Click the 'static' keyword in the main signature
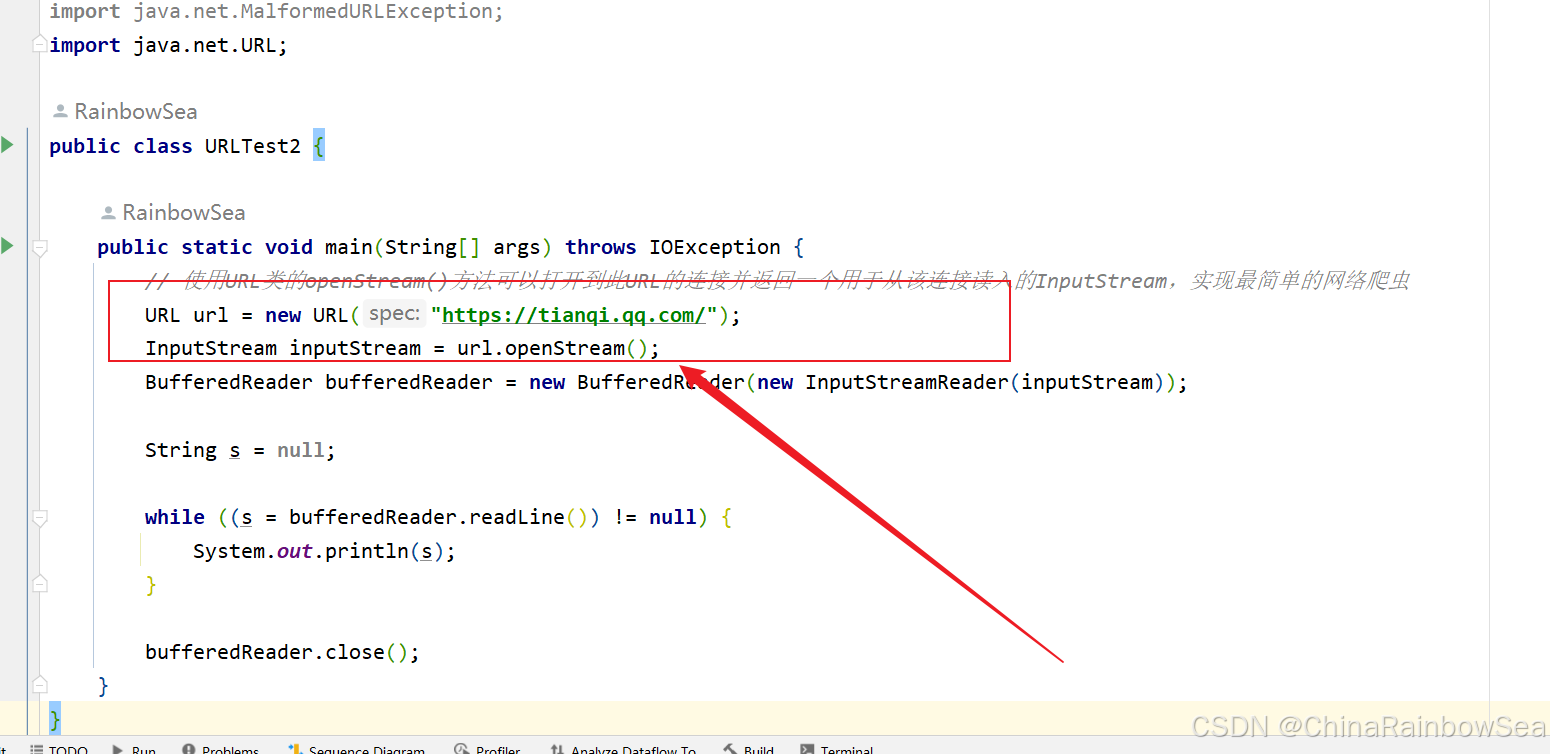Screen dimensions: 1550x754 pyautogui.click(x=217, y=247)
